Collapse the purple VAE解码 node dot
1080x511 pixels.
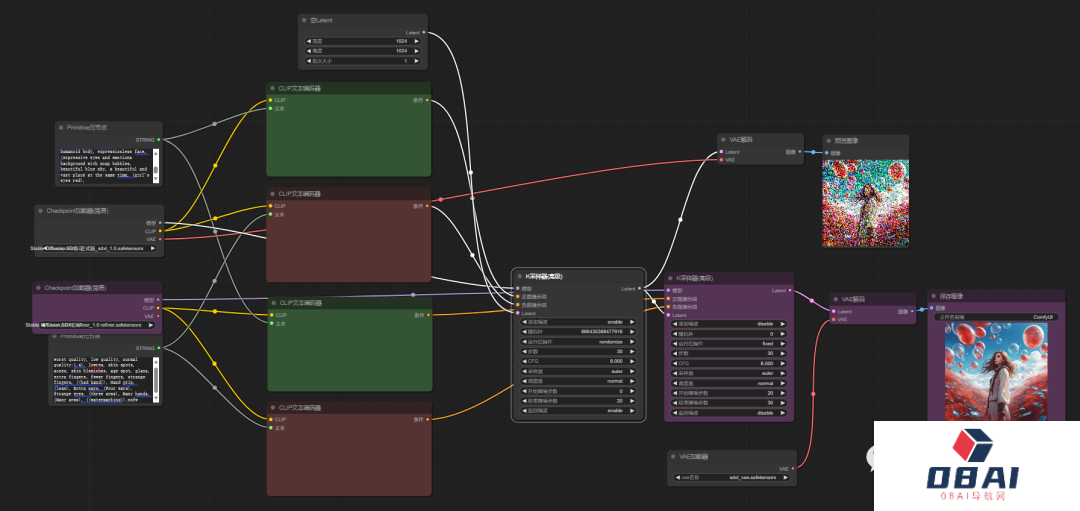pos(836,300)
